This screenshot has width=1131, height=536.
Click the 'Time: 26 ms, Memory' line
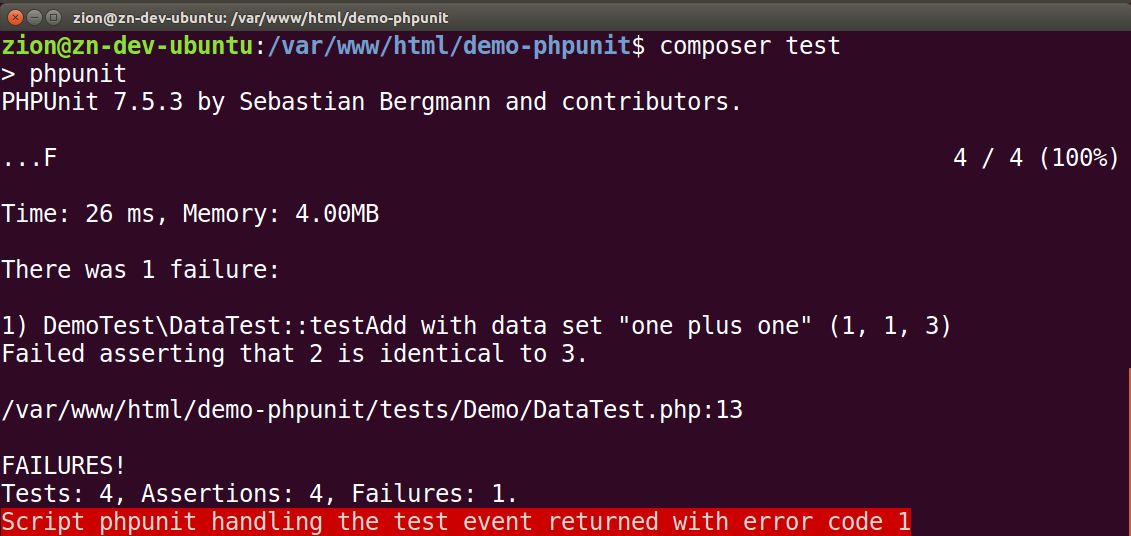click(190, 213)
